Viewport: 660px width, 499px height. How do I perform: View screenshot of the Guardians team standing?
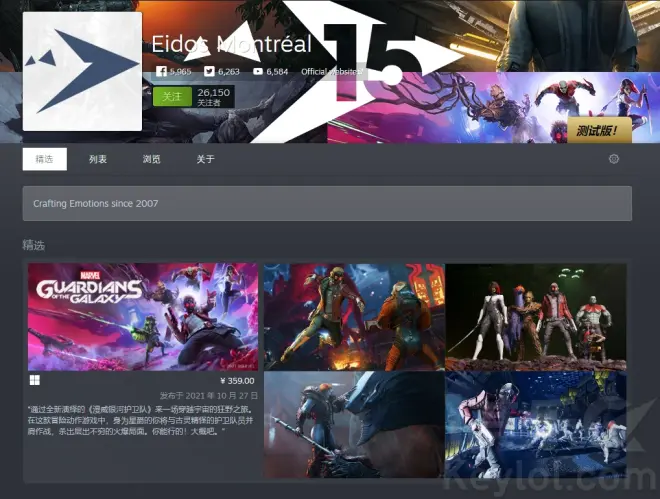point(536,317)
